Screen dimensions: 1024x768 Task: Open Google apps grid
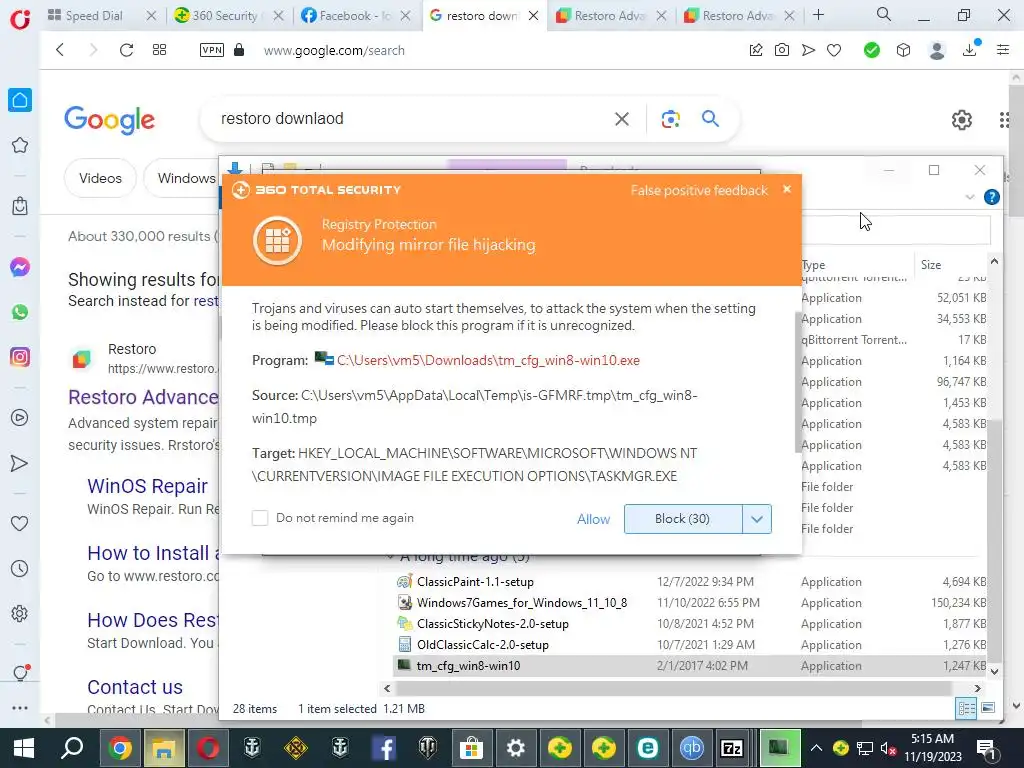coord(1004,120)
